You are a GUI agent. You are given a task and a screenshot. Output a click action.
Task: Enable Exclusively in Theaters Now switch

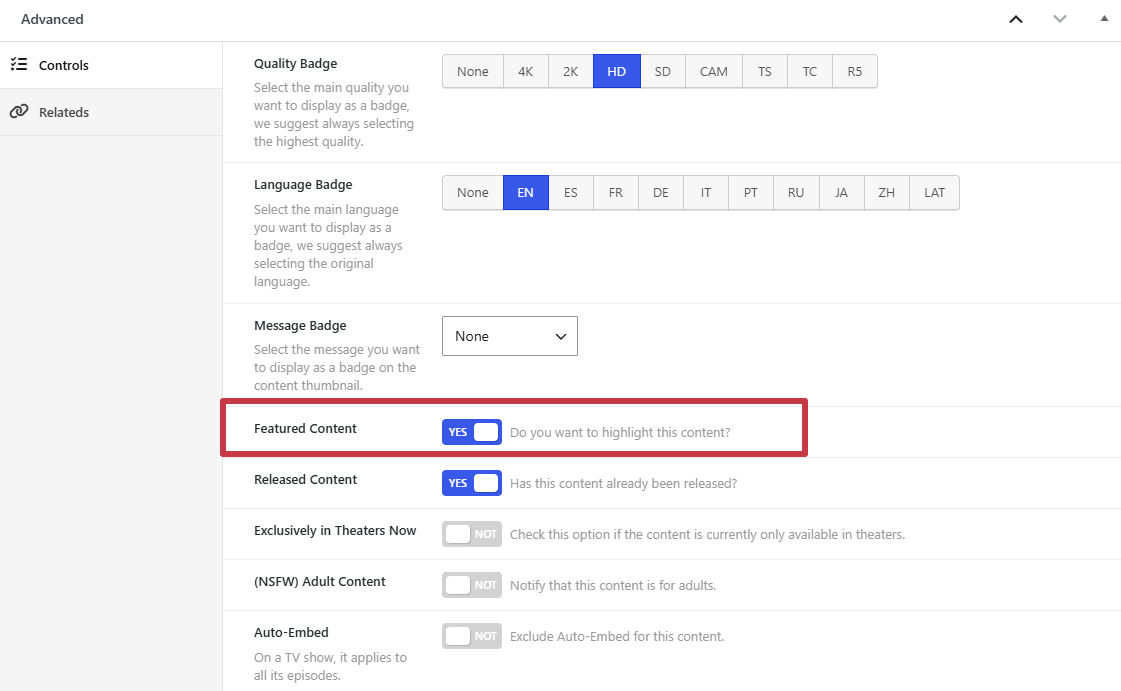point(472,534)
